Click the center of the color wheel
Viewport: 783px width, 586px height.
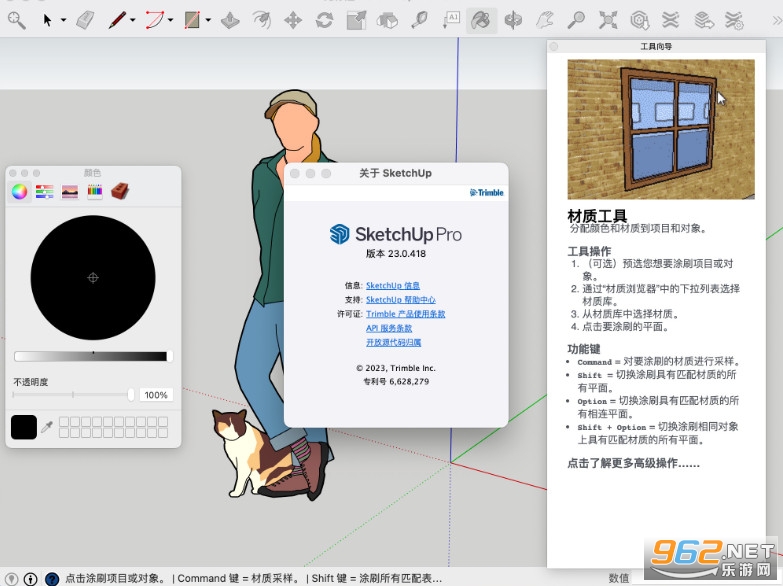point(93,278)
